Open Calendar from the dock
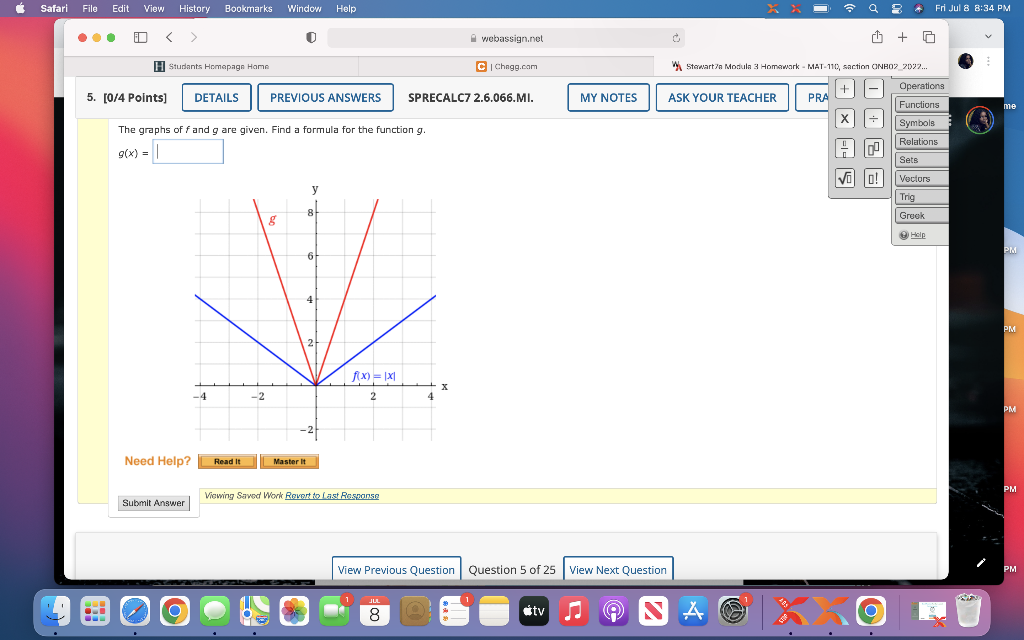The width and height of the screenshot is (1024, 640). pos(374,611)
